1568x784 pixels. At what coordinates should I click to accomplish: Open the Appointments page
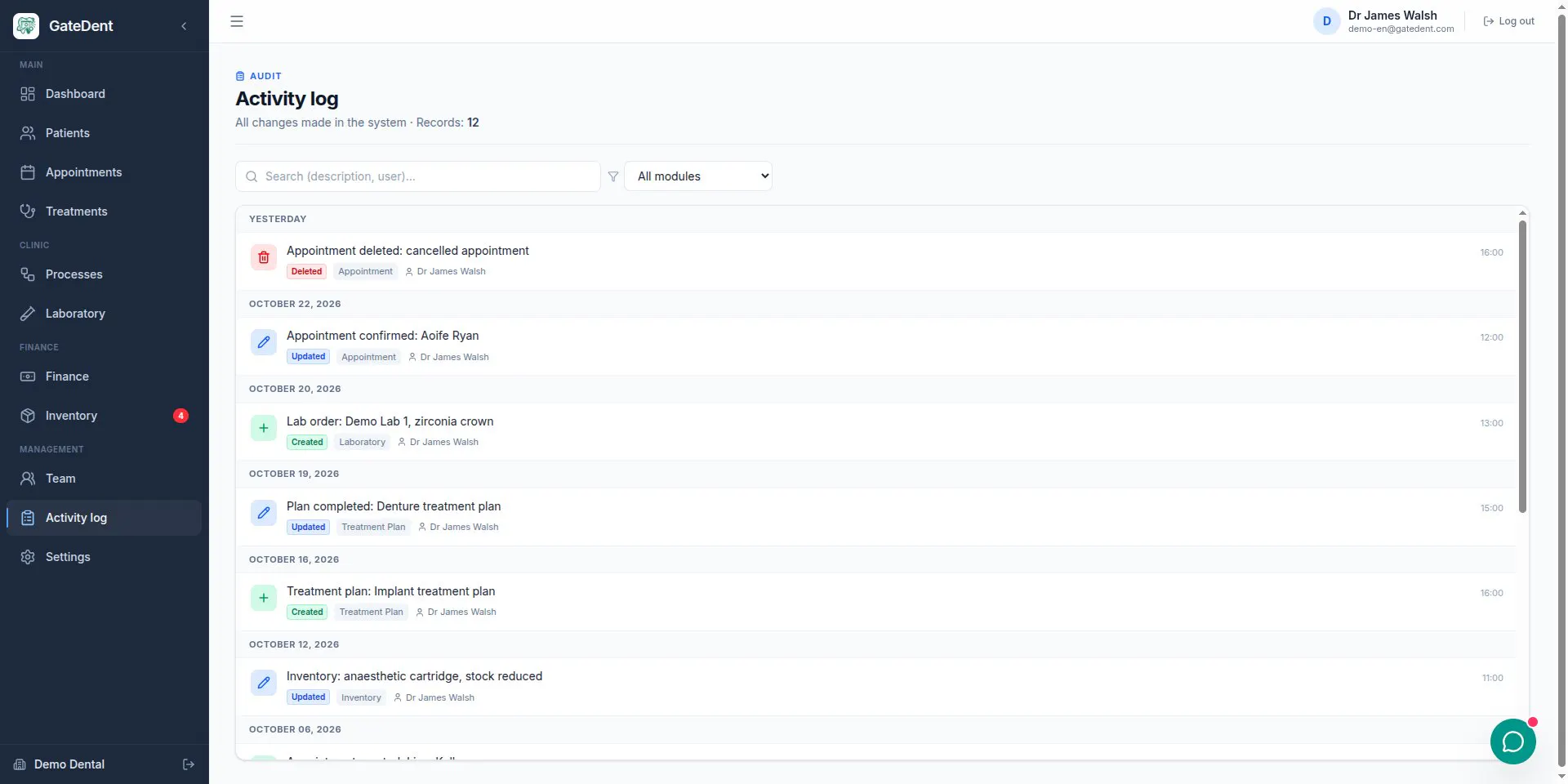tap(104, 172)
